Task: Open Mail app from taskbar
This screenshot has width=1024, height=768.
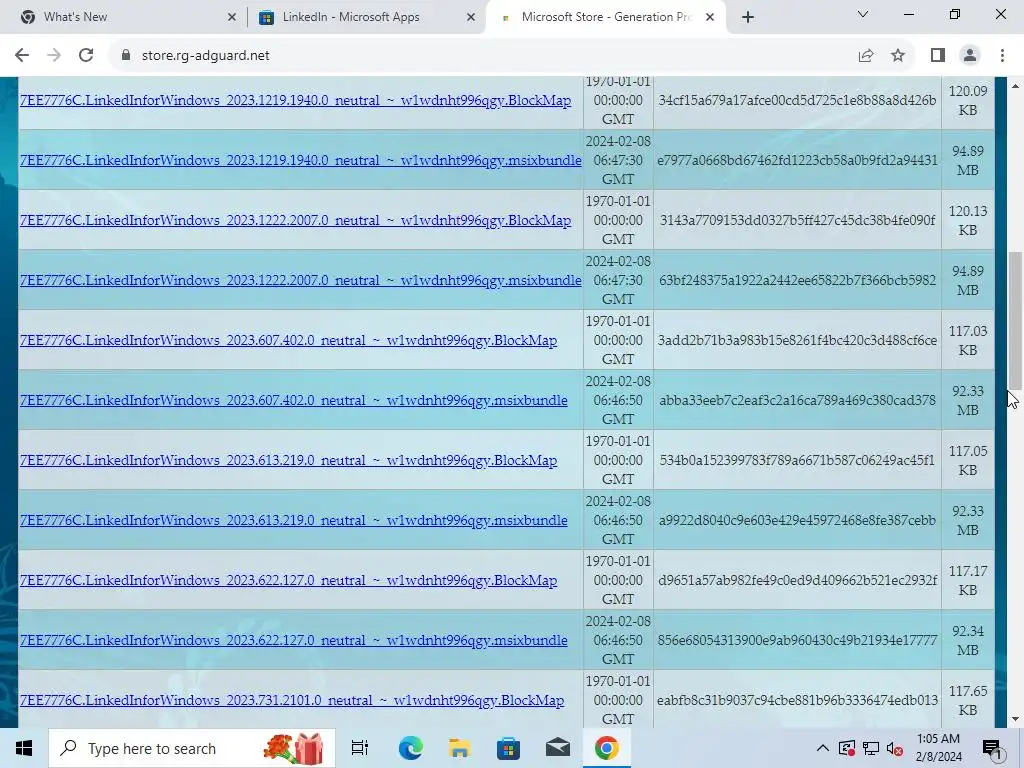Action: (x=557, y=748)
